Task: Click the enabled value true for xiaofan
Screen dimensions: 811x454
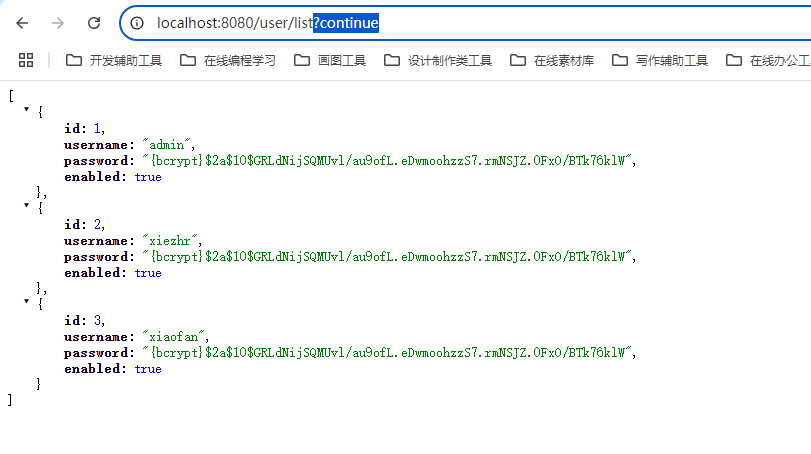Action: 148,369
